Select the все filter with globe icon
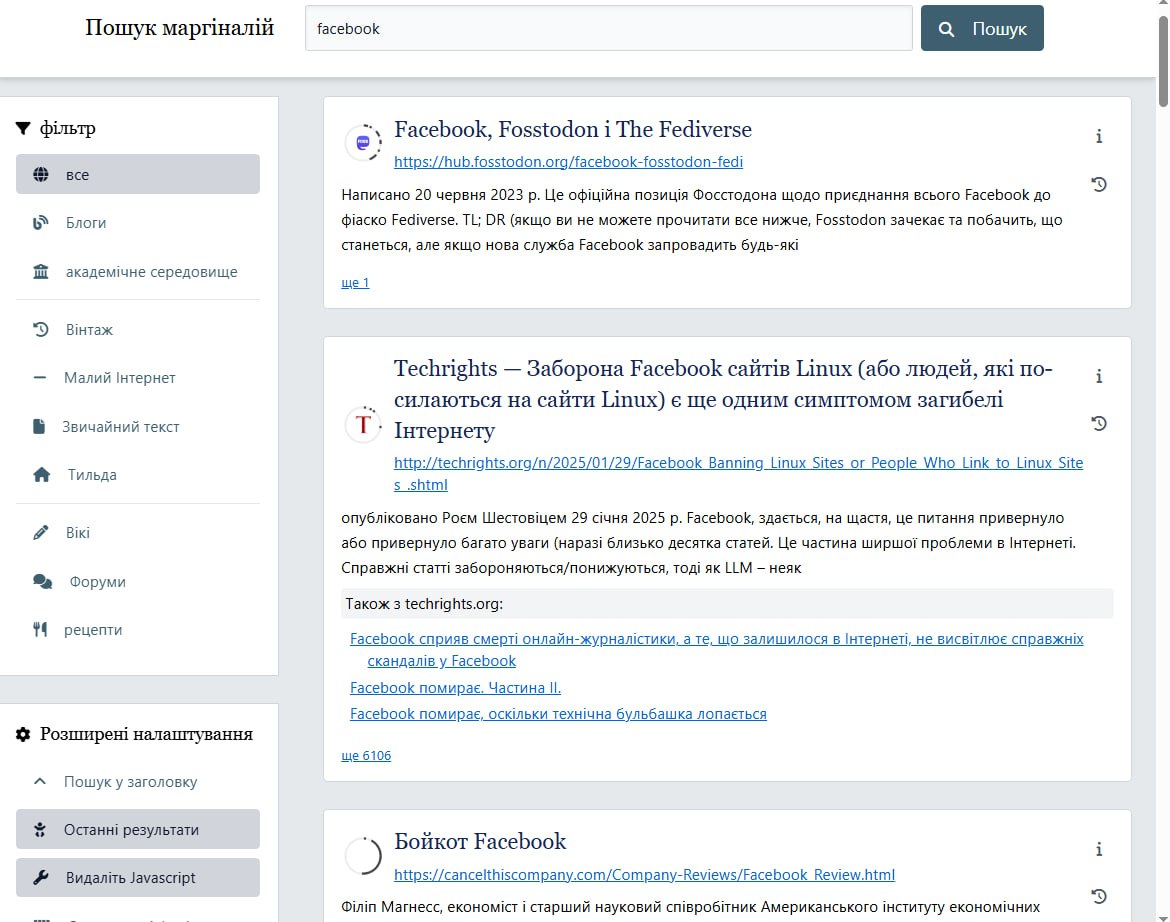The image size is (1170, 922). point(137,174)
